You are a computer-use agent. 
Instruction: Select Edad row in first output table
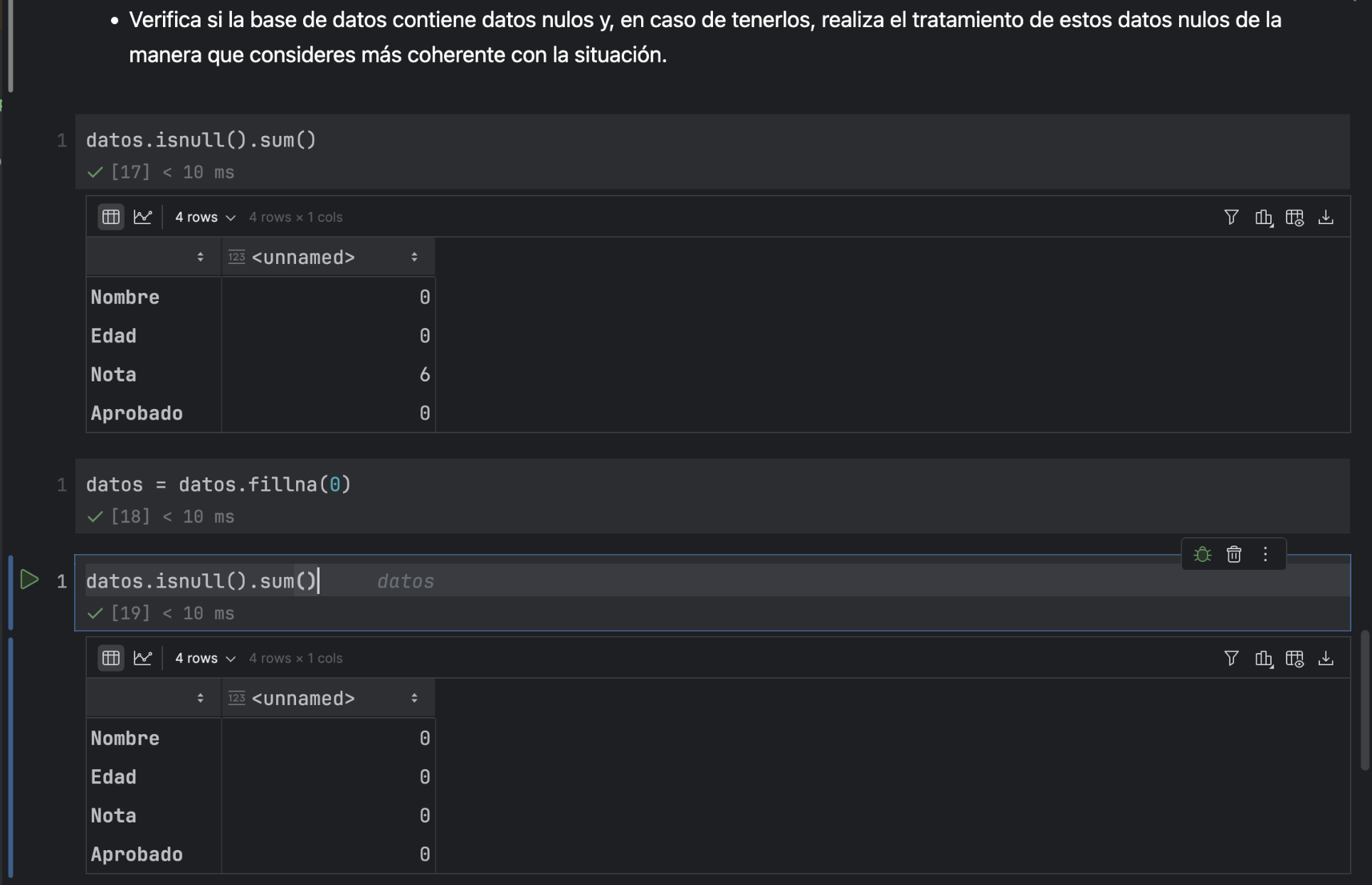click(x=261, y=336)
